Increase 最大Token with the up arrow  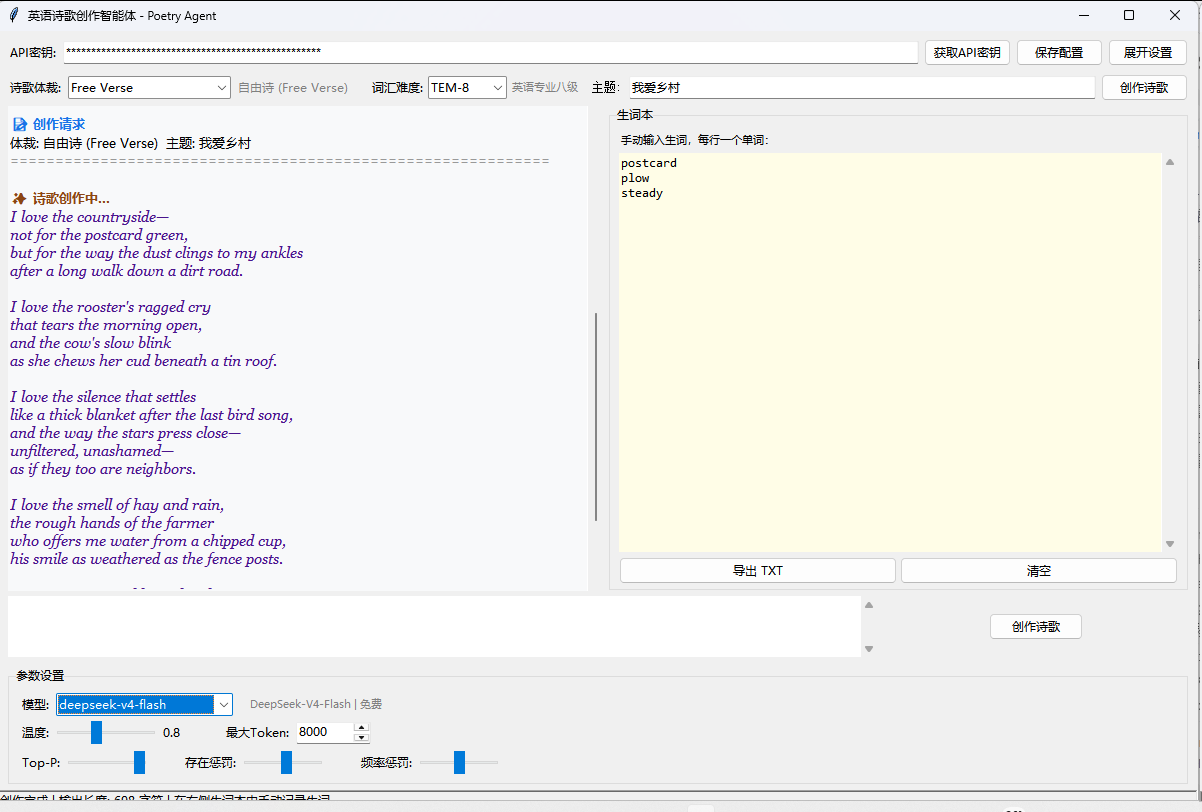[362, 727]
